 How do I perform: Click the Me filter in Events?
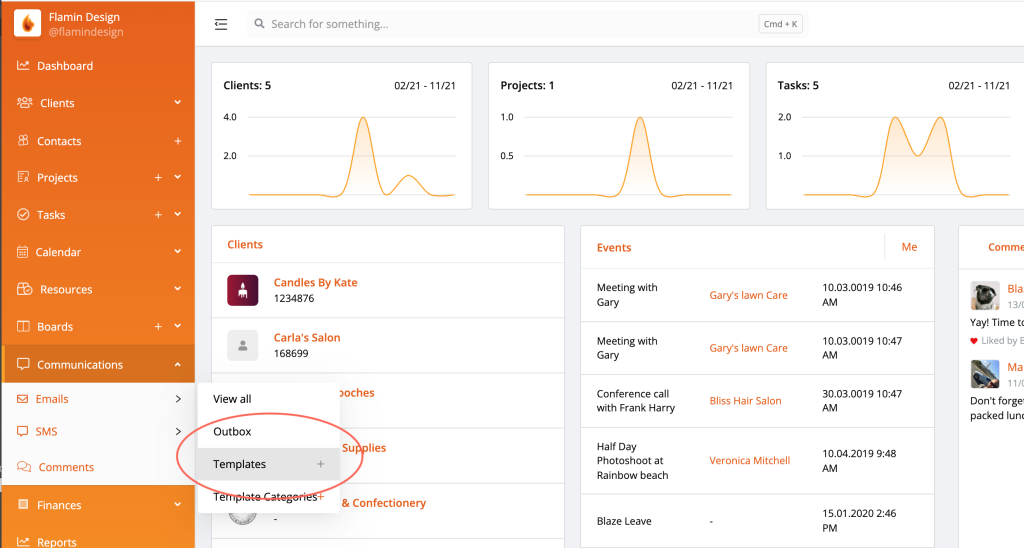909,247
